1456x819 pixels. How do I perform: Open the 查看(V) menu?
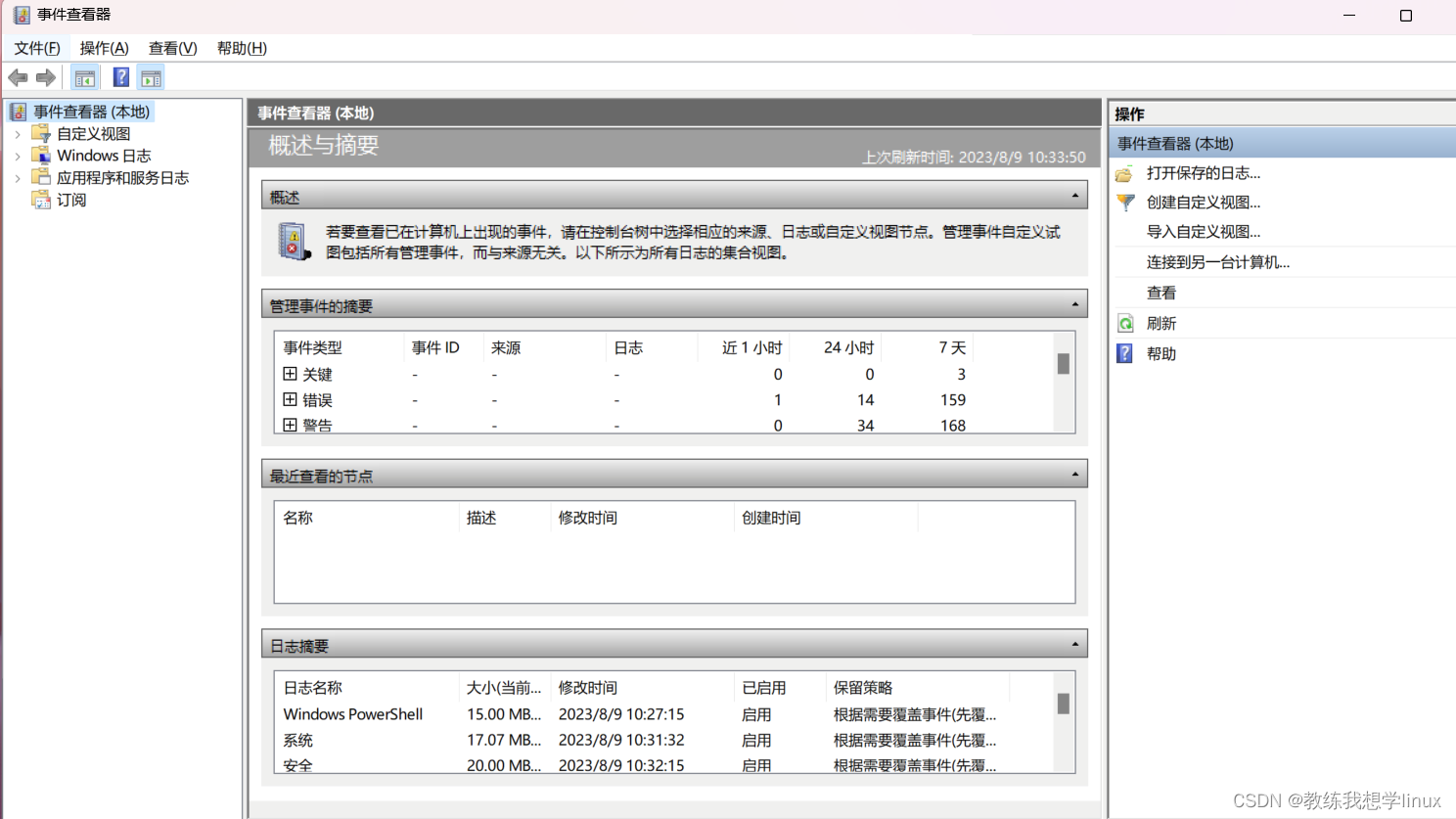[x=172, y=48]
